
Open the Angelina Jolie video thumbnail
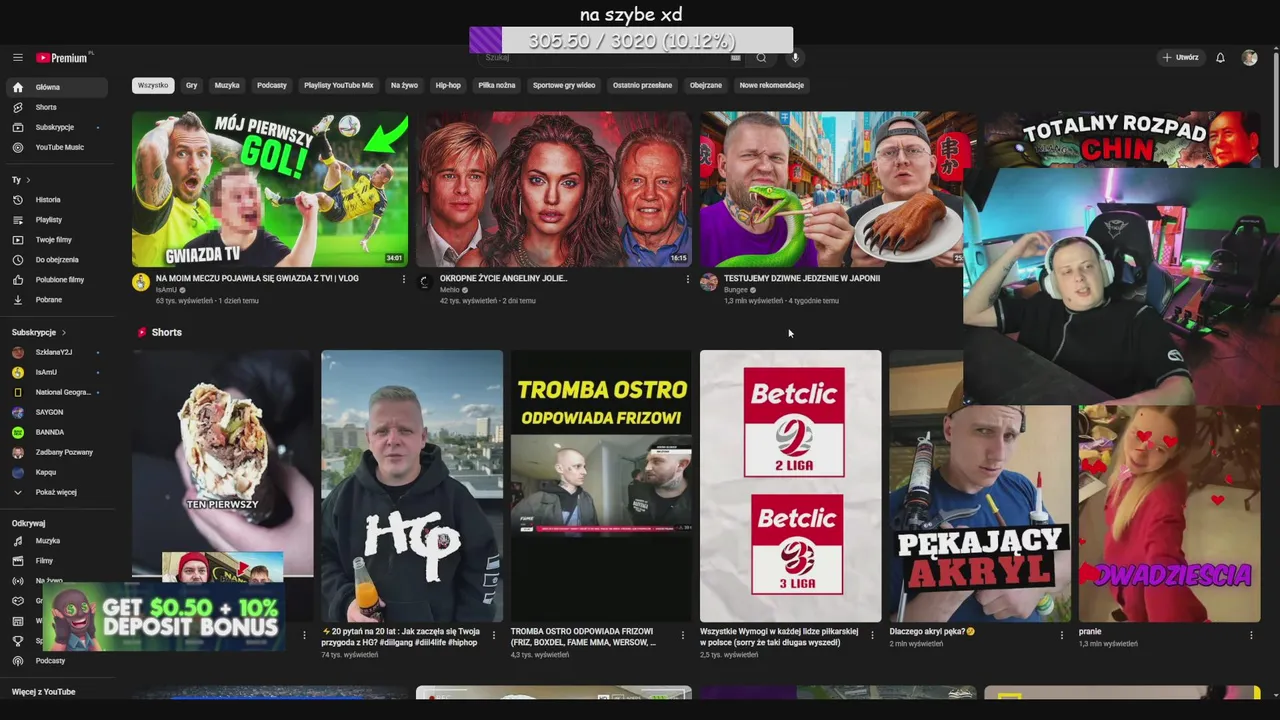pyautogui.click(x=553, y=189)
